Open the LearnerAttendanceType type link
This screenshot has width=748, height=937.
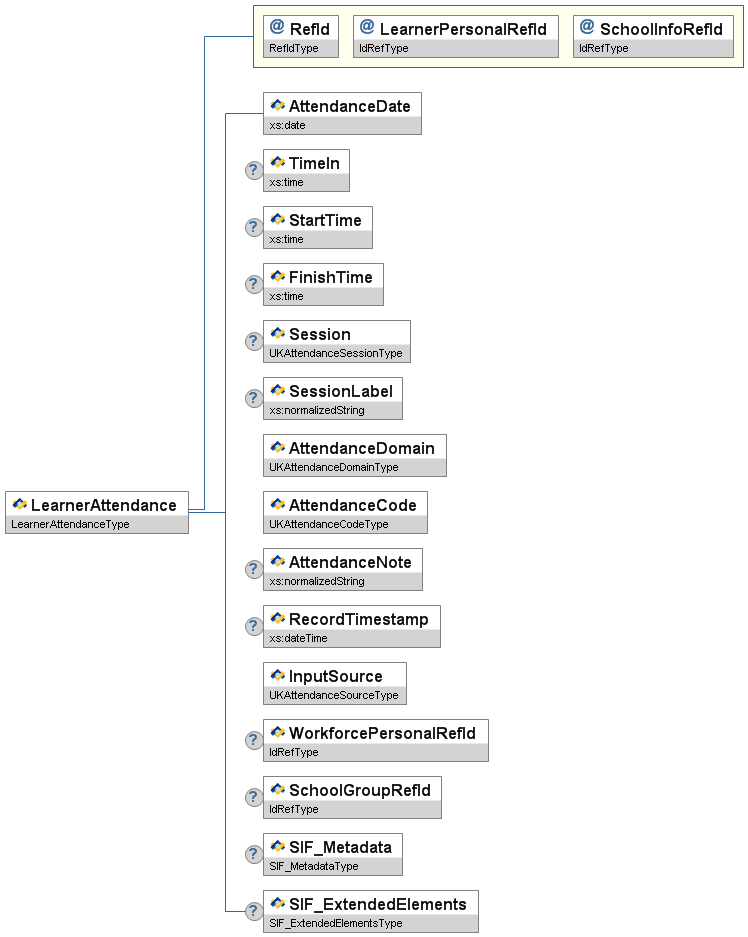pyautogui.click(x=70, y=524)
